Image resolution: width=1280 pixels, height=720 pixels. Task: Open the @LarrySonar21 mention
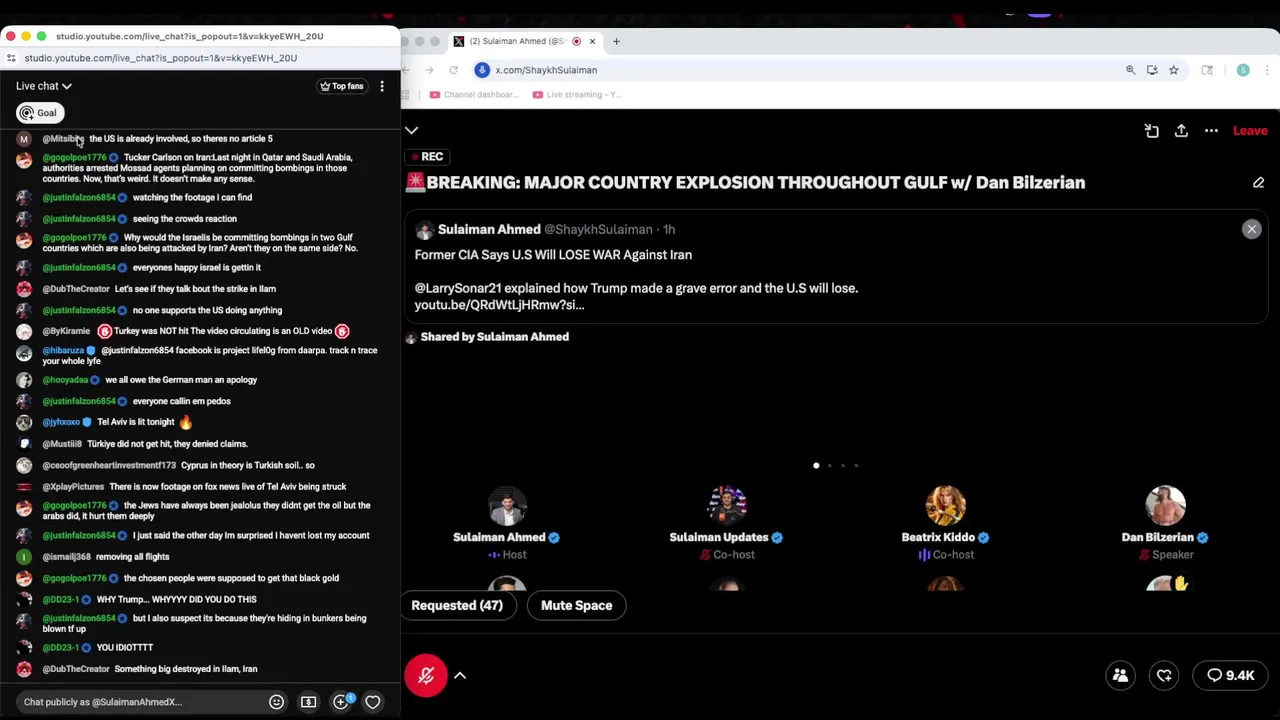458,288
